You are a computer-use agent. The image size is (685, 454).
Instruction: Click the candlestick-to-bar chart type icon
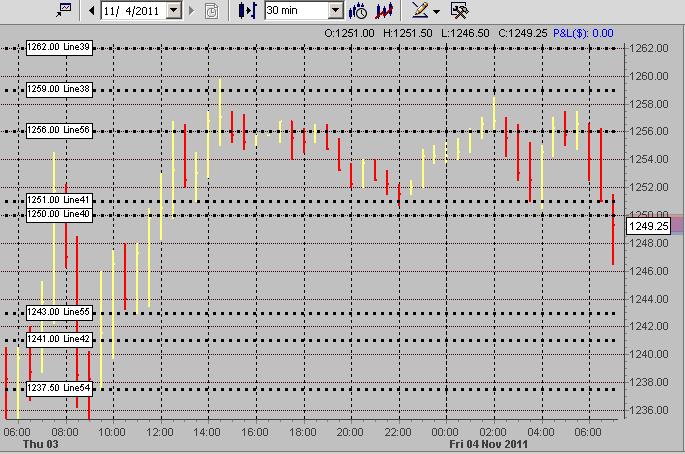(247, 10)
